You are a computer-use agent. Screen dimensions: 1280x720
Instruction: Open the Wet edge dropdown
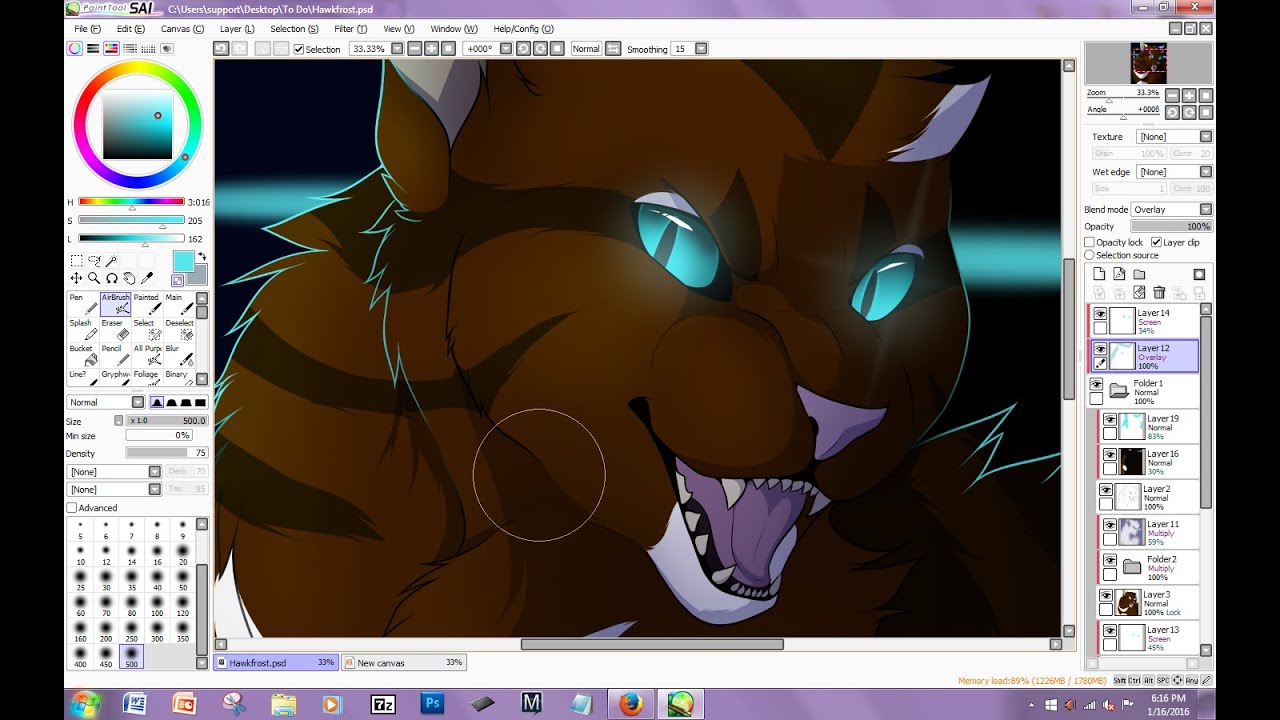click(x=1175, y=172)
